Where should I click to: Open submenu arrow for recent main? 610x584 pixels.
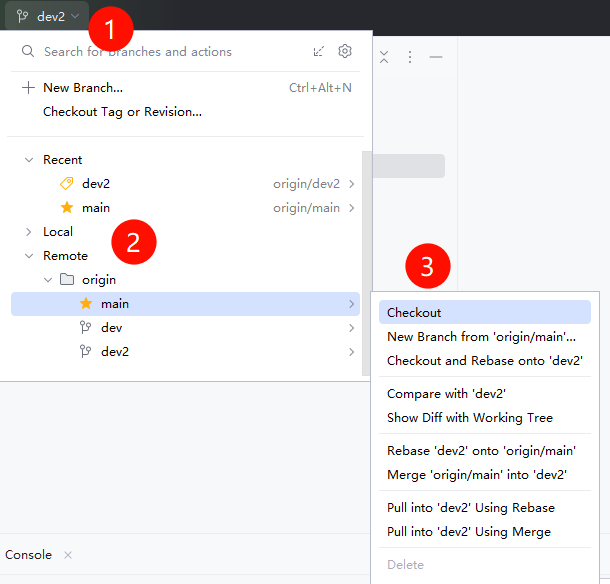tap(351, 208)
